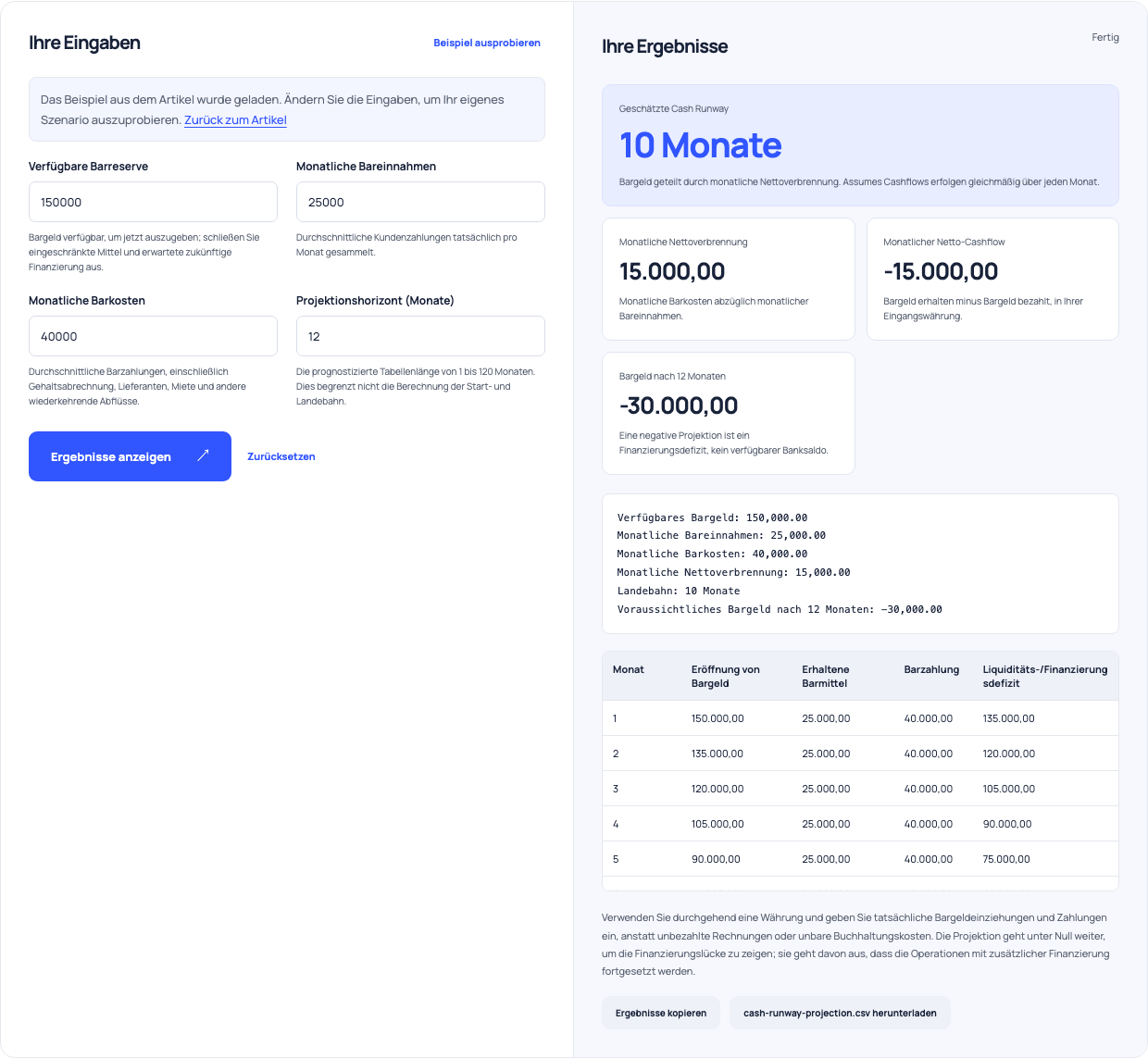Click the Eröffnung von Bargeld column header
1148x1059 pixels.
click(726, 677)
